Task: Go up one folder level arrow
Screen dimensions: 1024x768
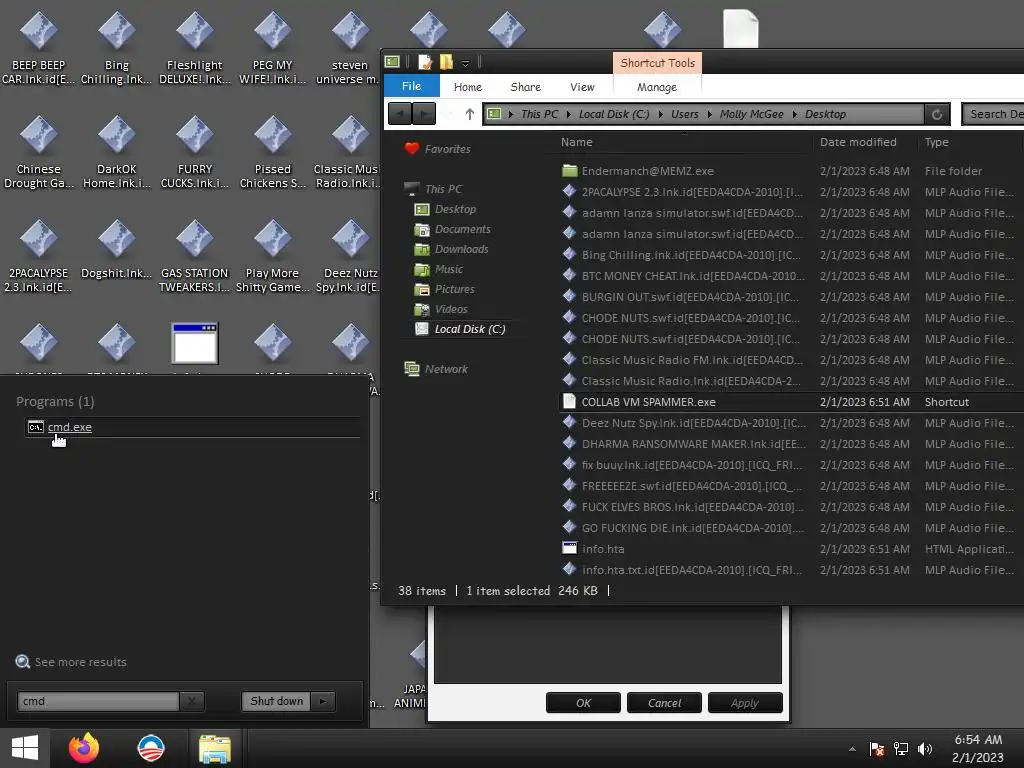Action: pos(470,114)
